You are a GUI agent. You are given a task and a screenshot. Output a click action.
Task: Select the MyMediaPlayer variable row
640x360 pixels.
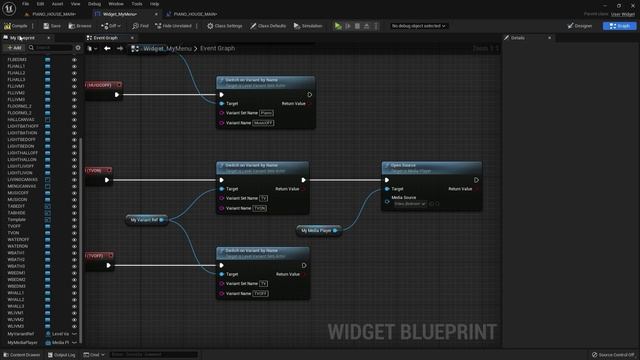[41, 342]
